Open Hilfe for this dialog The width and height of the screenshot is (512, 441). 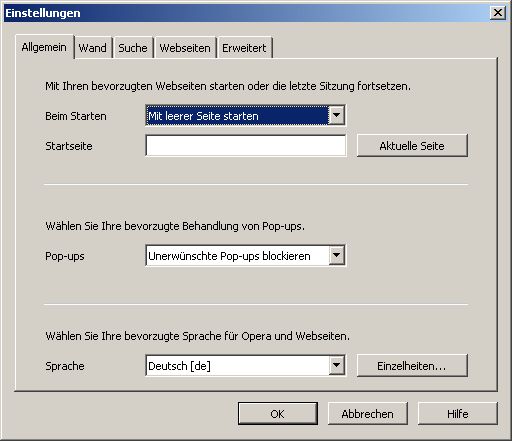coord(458,413)
